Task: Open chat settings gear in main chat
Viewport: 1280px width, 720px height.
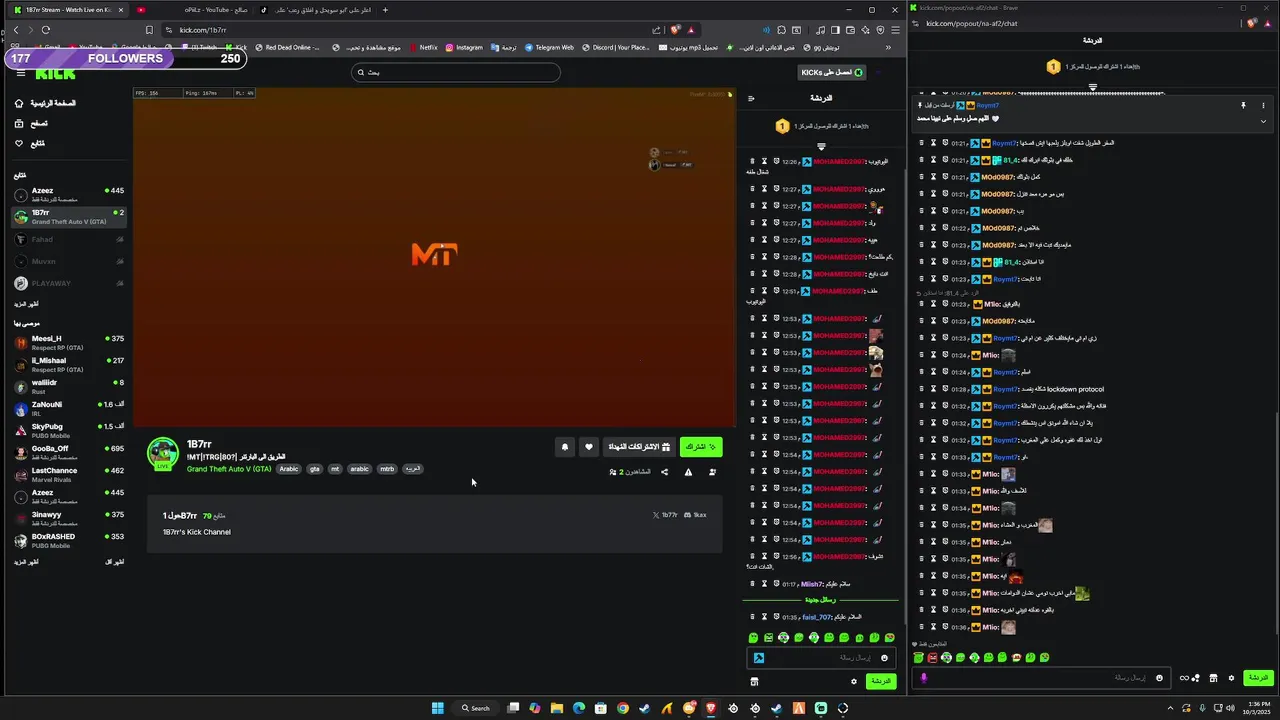Action: (854, 681)
